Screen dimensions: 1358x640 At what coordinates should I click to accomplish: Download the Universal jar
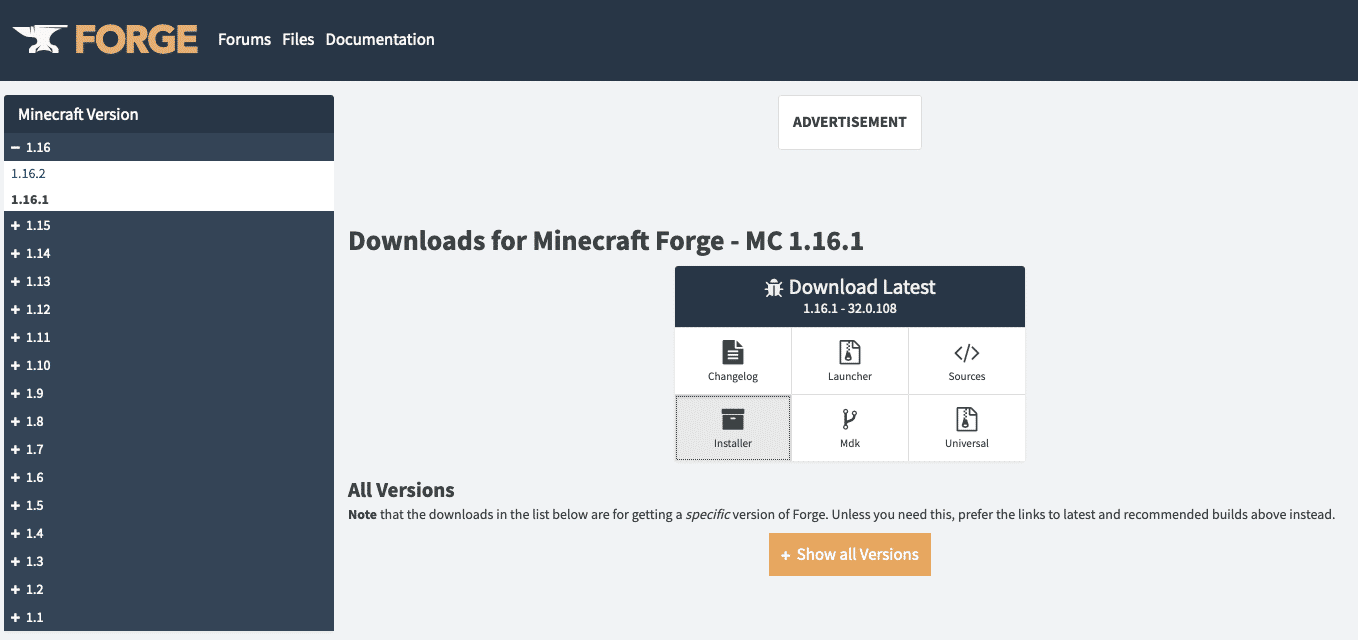[x=966, y=428]
